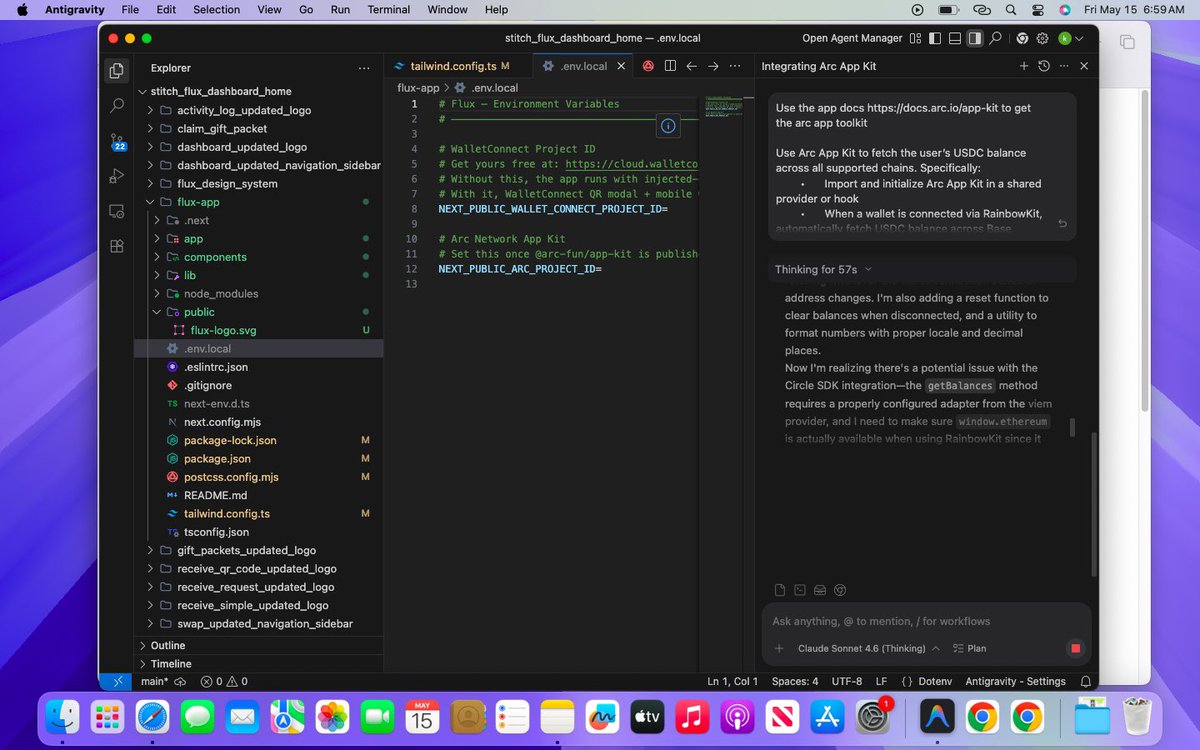Viewport: 1200px width, 750px height.
Task: Start new conversation with plus icon
Action: tap(1023, 66)
